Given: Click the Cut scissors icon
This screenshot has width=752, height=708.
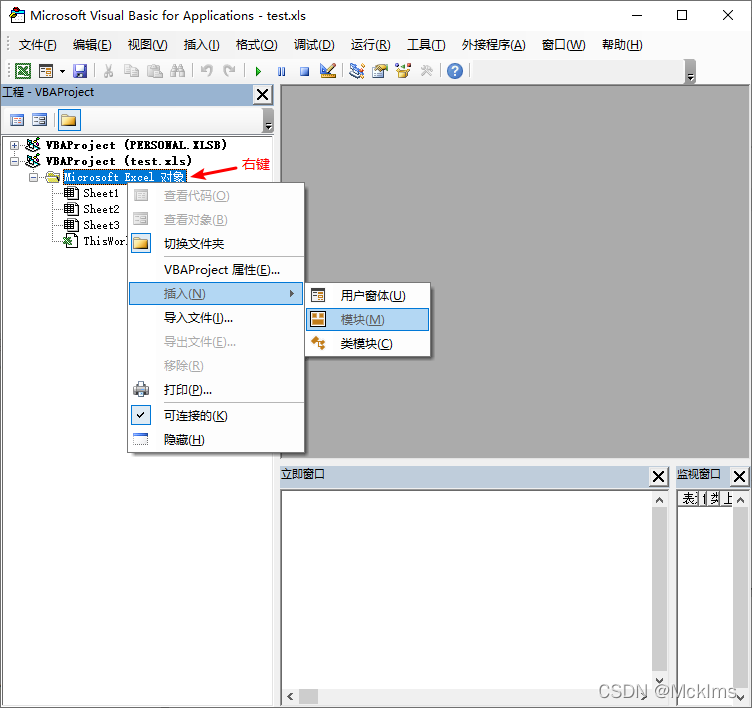Looking at the screenshot, I should click(109, 71).
